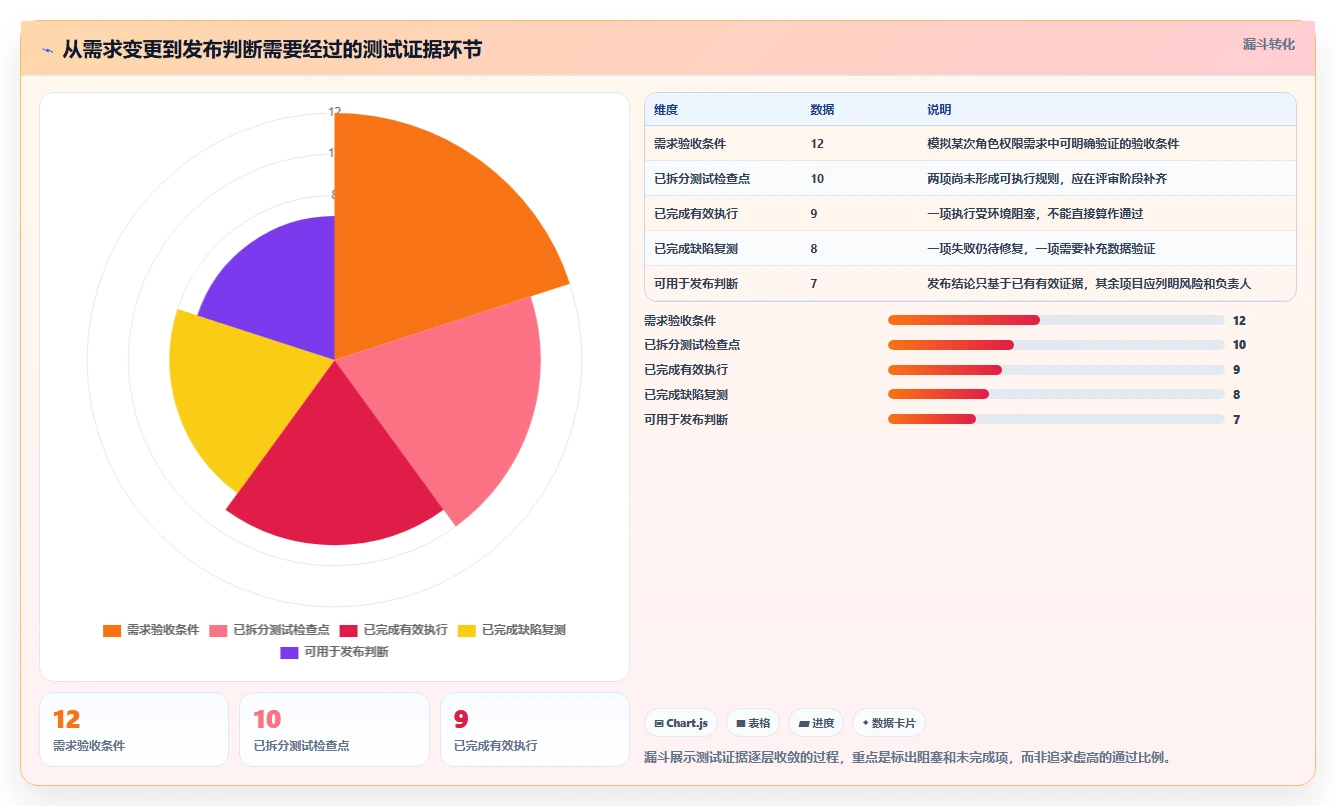
Task: Select the 已完成缺陷复测 table row label
Action: [696, 249]
